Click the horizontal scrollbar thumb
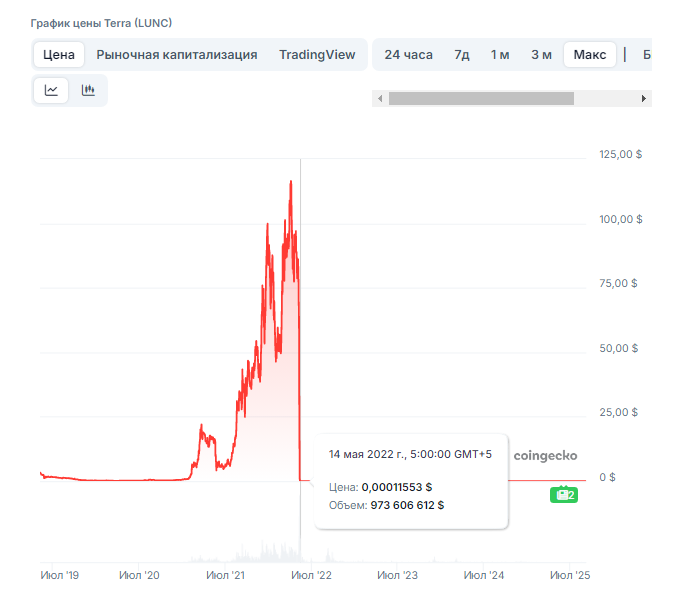This screenshot has width=673, height=595. point(481,98)
